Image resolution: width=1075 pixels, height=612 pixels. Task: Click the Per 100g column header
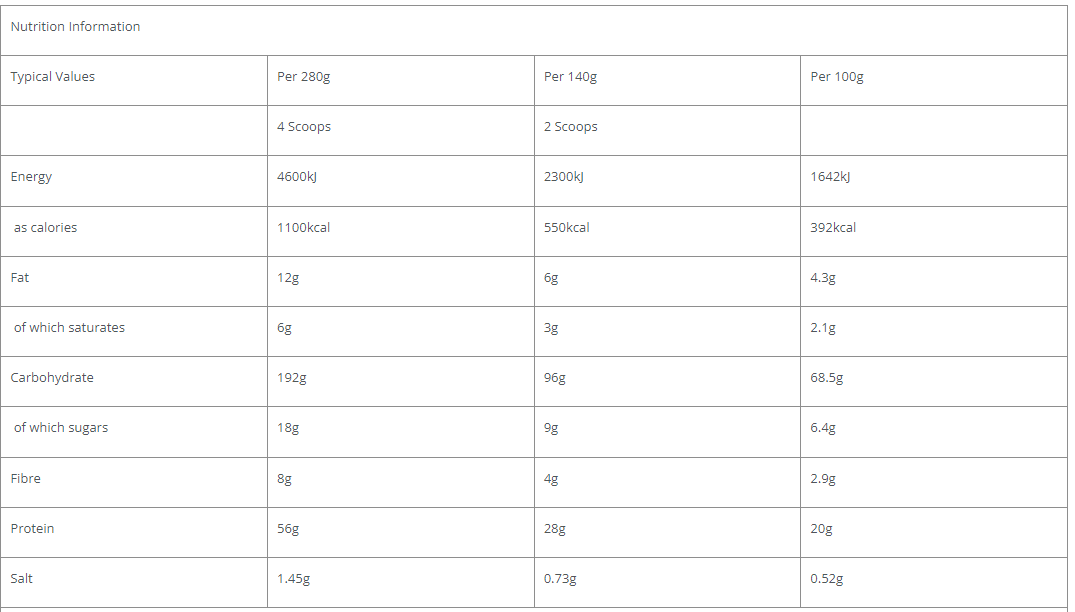click(837, 77)
